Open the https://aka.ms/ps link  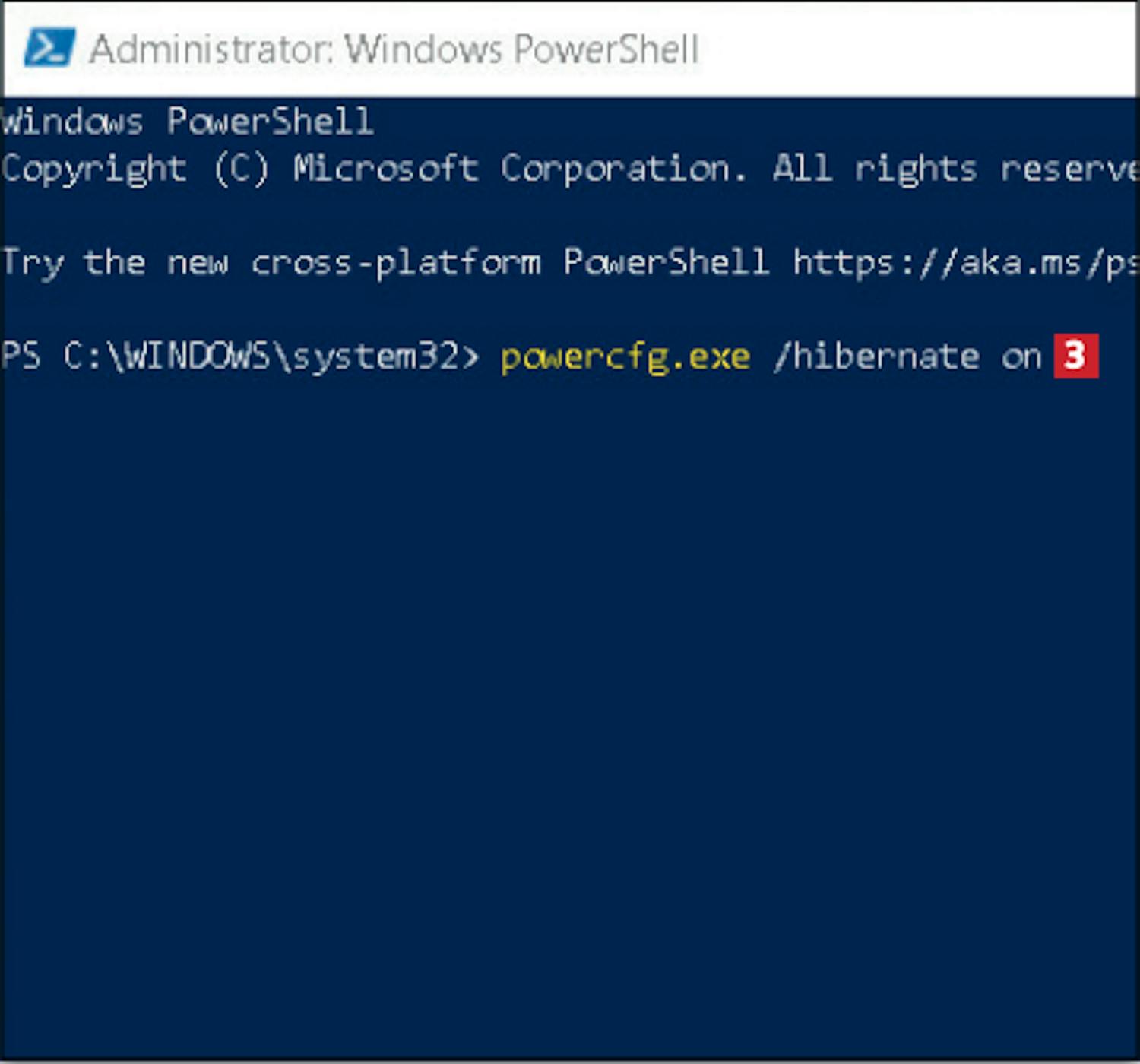[965, 263]
